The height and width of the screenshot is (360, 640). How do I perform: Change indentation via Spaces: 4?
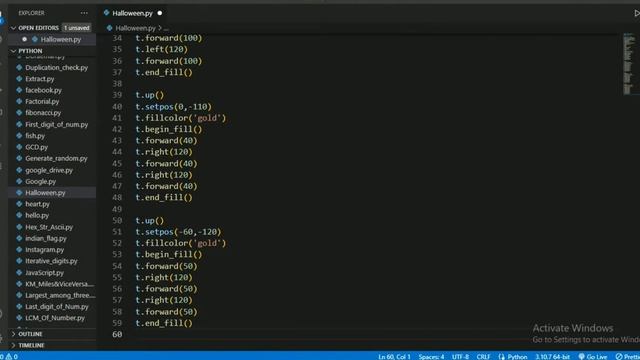(431, 356)
